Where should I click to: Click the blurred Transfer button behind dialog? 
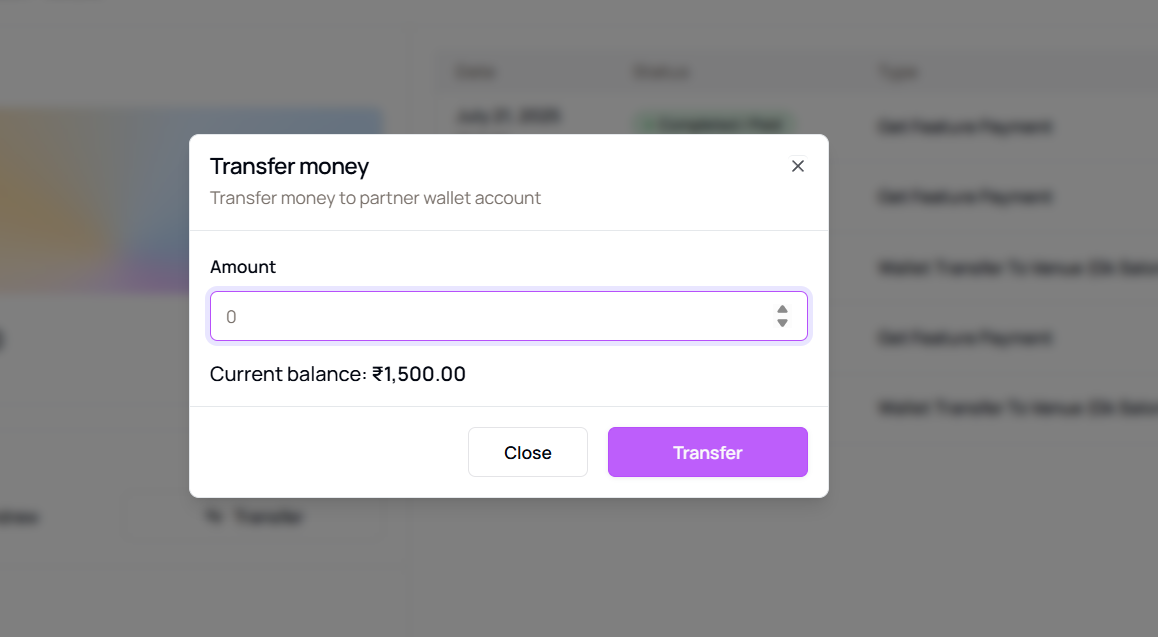click(x=255, y=516)
